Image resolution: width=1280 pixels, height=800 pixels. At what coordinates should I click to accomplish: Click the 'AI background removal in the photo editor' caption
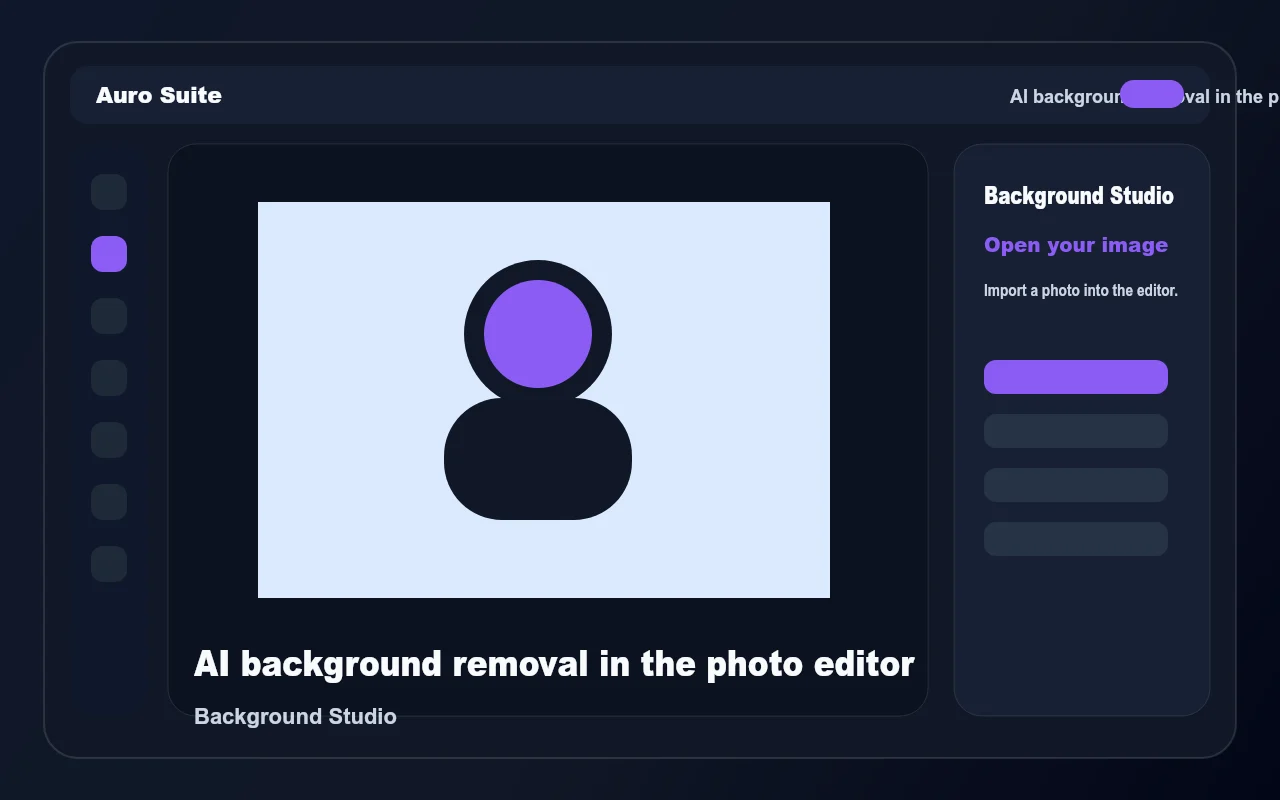click(554, 664)
